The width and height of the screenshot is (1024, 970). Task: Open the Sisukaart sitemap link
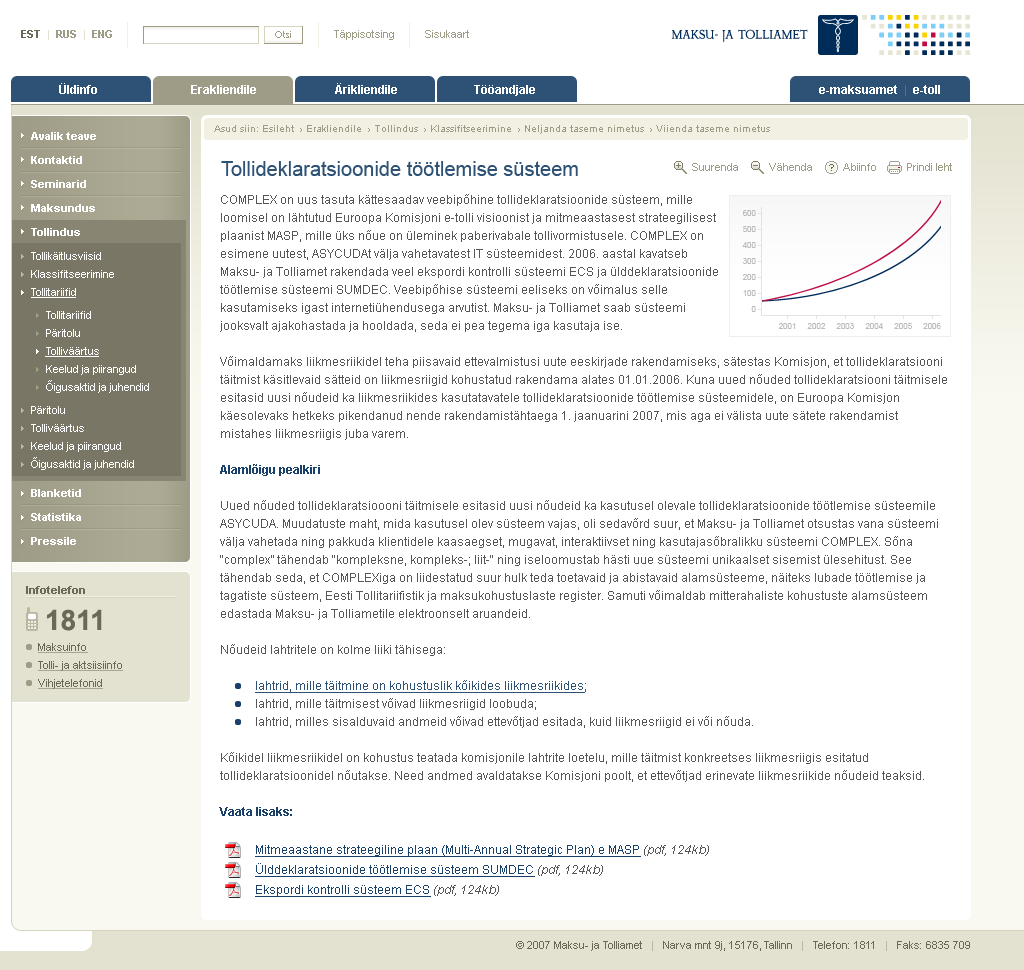(447, 35)
